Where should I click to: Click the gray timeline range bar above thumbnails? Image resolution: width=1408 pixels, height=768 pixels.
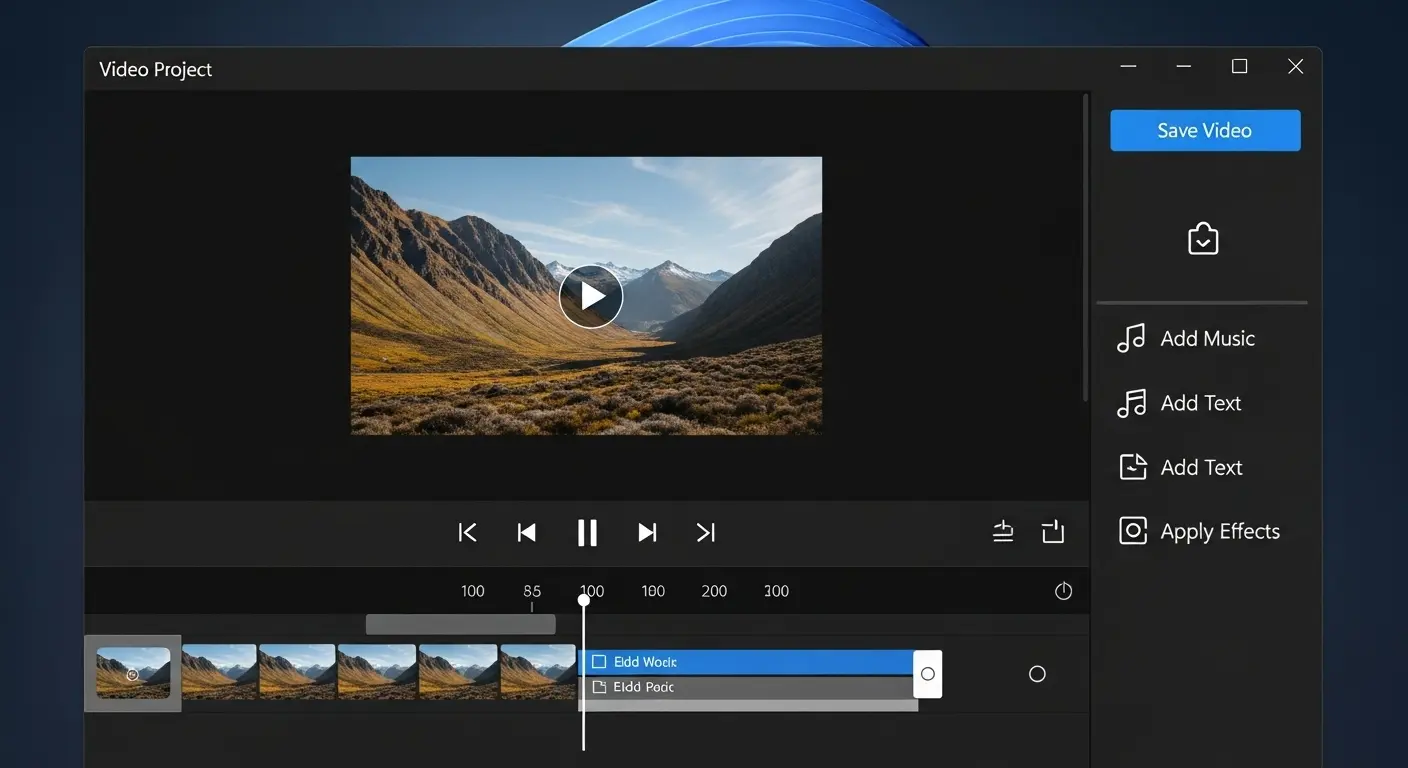[x=460, y=624]
